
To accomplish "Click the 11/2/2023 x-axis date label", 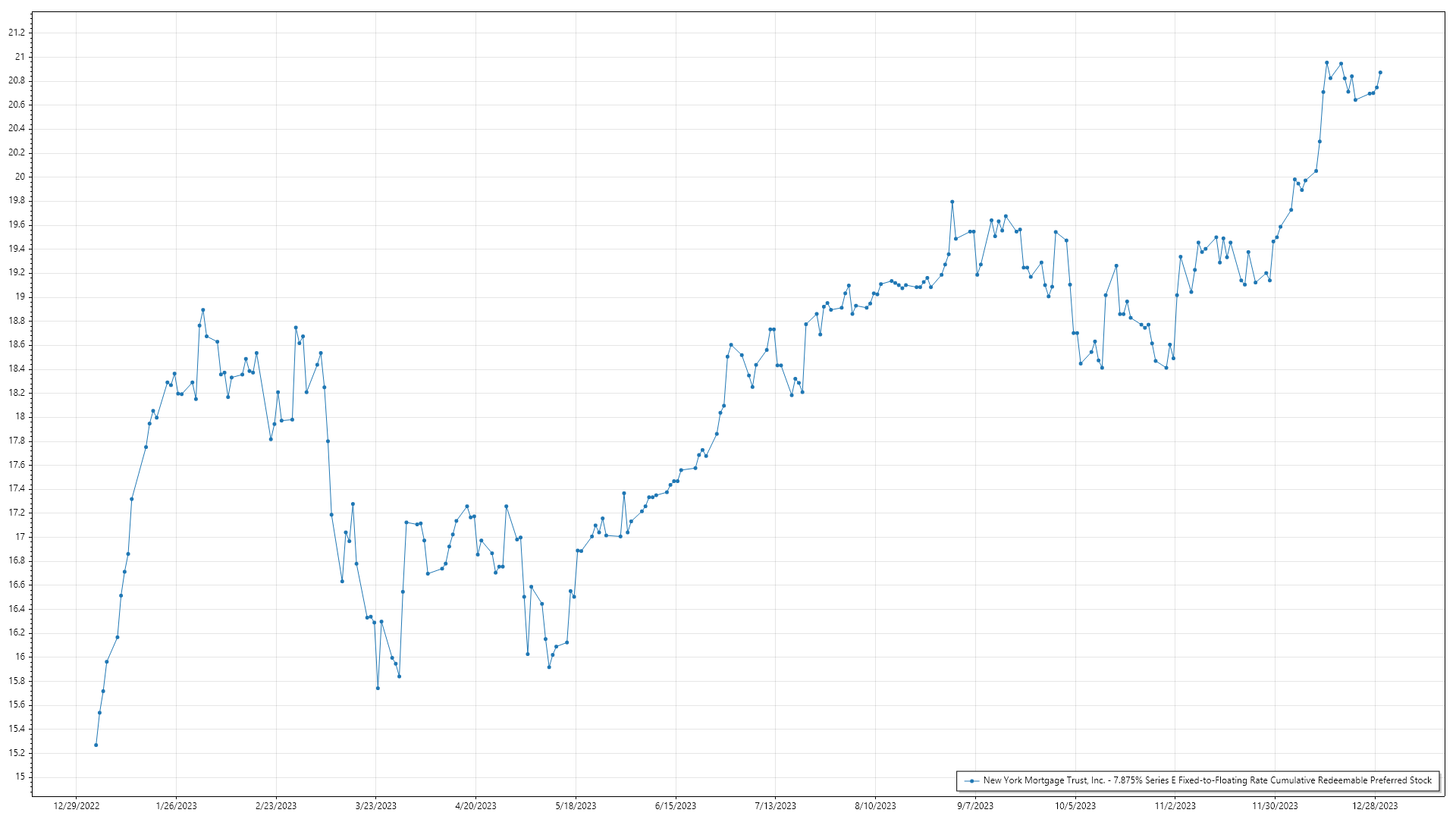I will pyautogui.click(x=1175, y=806).
